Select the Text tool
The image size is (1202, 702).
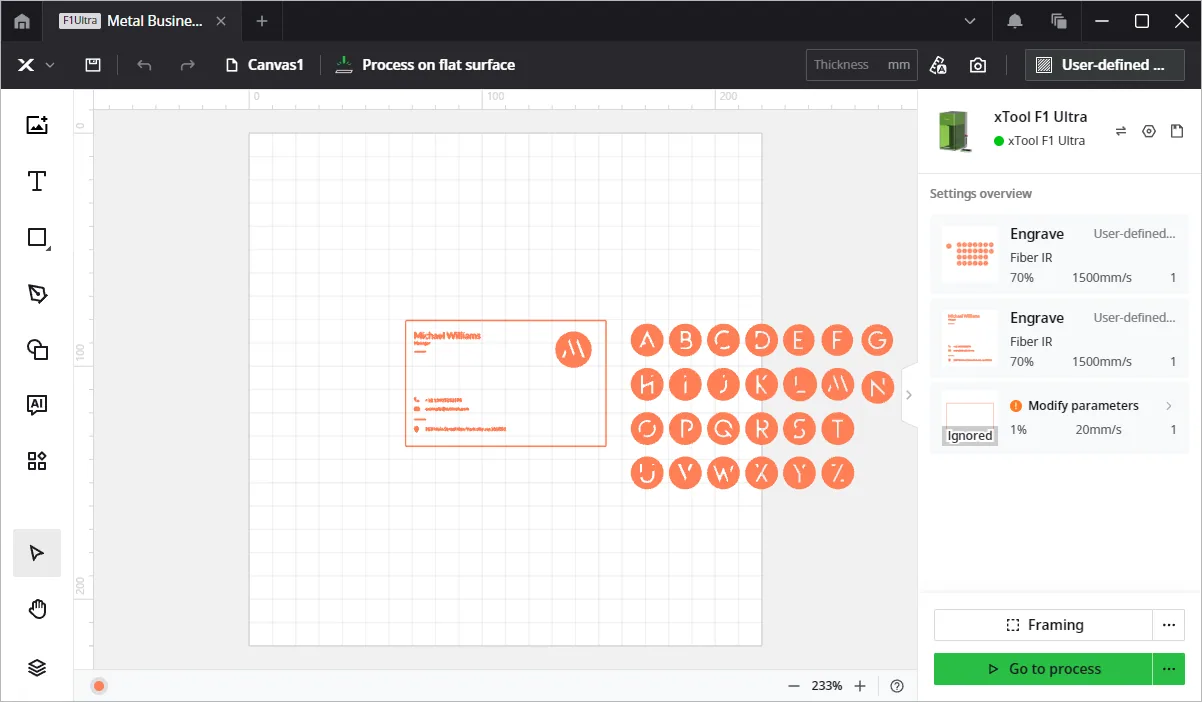[x=37, y=181]
